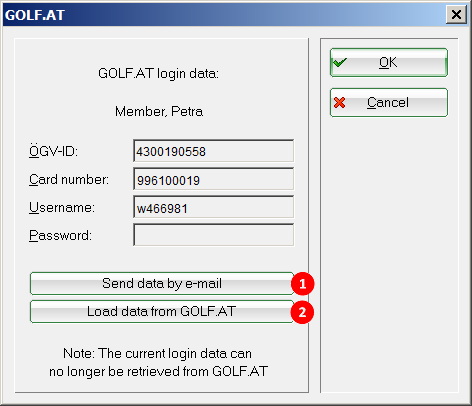Viewport: 472px width, 406px height.
Task: Click into the ÖGV-ID field
Action: coord(214,151)
